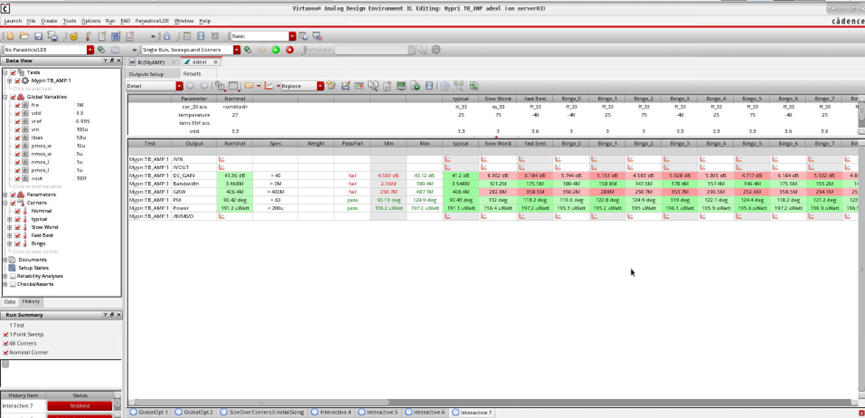Open the Interactive.6 bottom tab
The image size is (865, 418).
click(426, 412)
